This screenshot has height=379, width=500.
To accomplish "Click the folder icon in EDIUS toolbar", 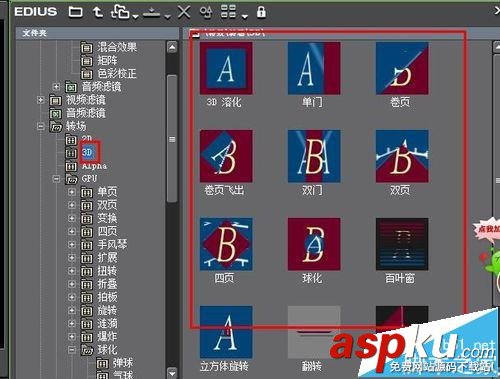I will click(75, 12).
